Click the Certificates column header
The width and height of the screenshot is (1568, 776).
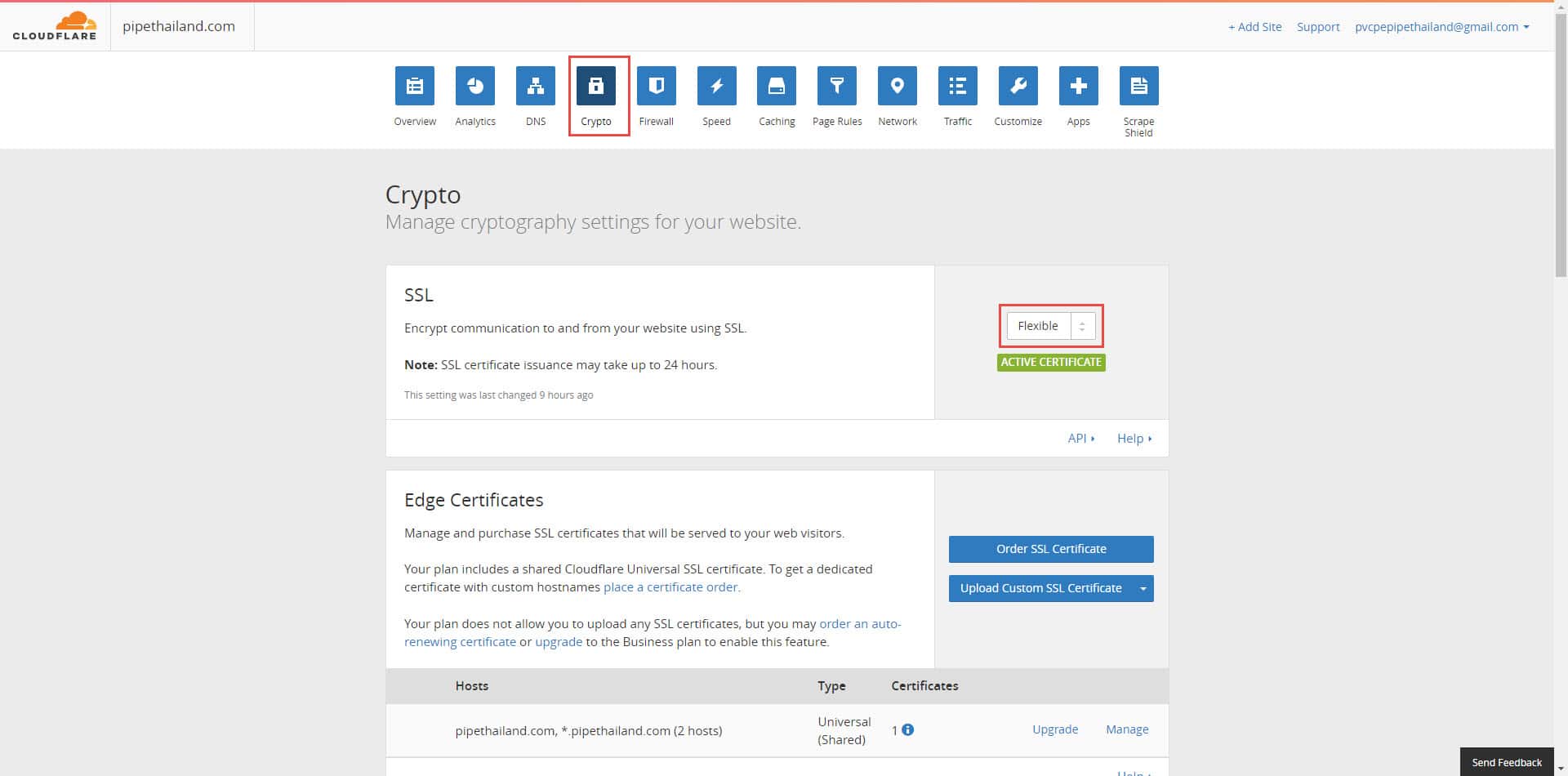(x=924, y=686)
